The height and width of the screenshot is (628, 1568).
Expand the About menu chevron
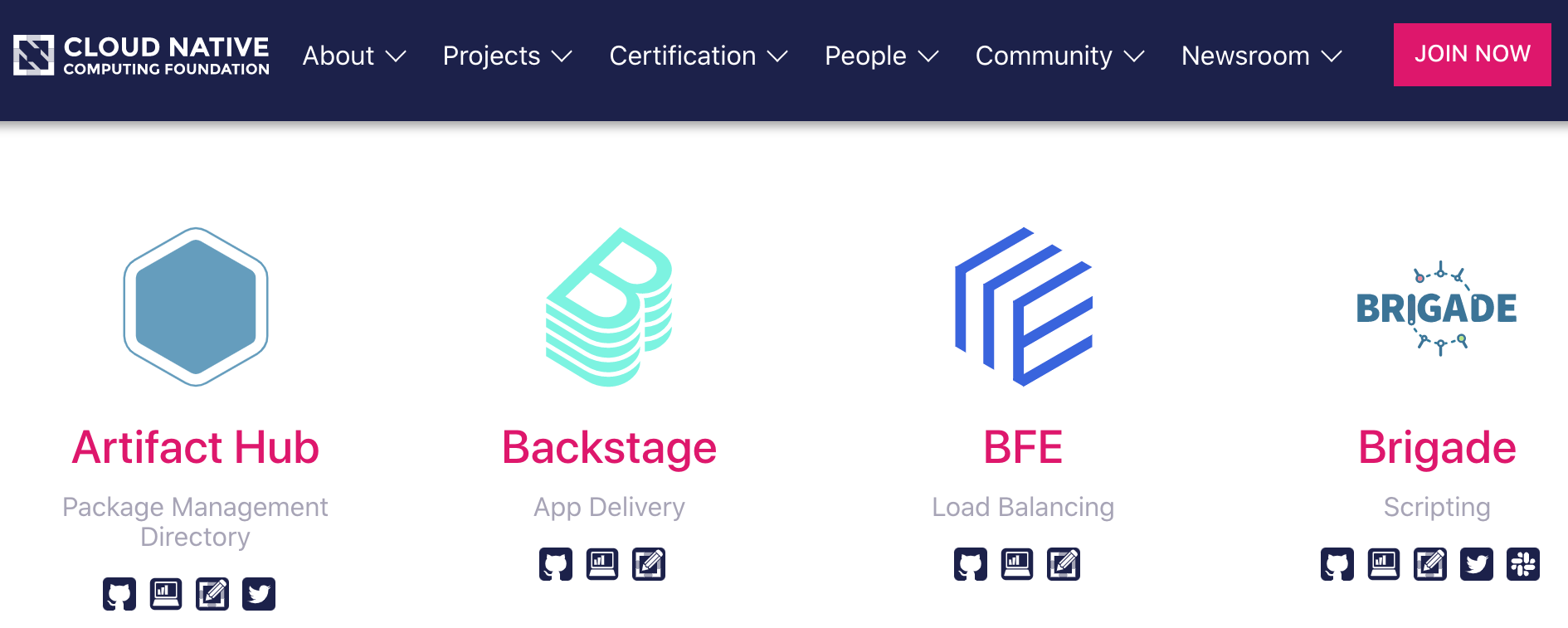tap(396, 56)
